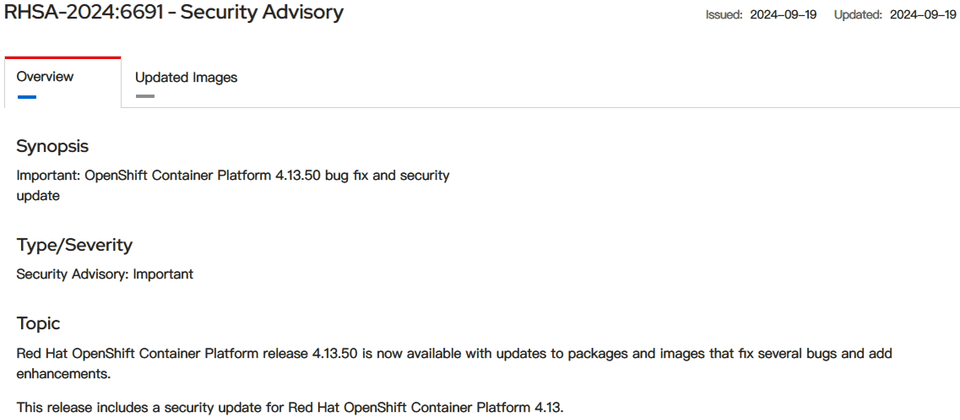Click the gray indicator under Updated Images
The width and height of the screenshot is (960, 420).
click(x=145, y=97)
